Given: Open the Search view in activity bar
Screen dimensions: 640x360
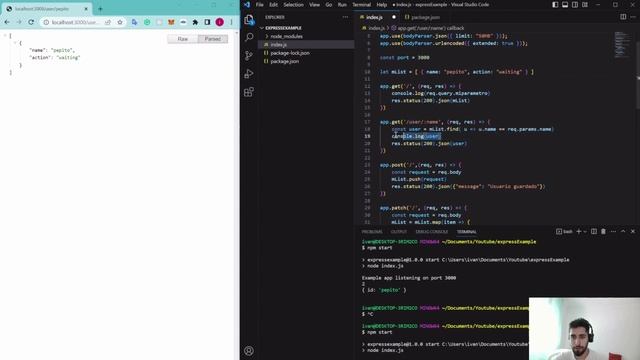Looking at the screenshot, I should tap(249, 37).
